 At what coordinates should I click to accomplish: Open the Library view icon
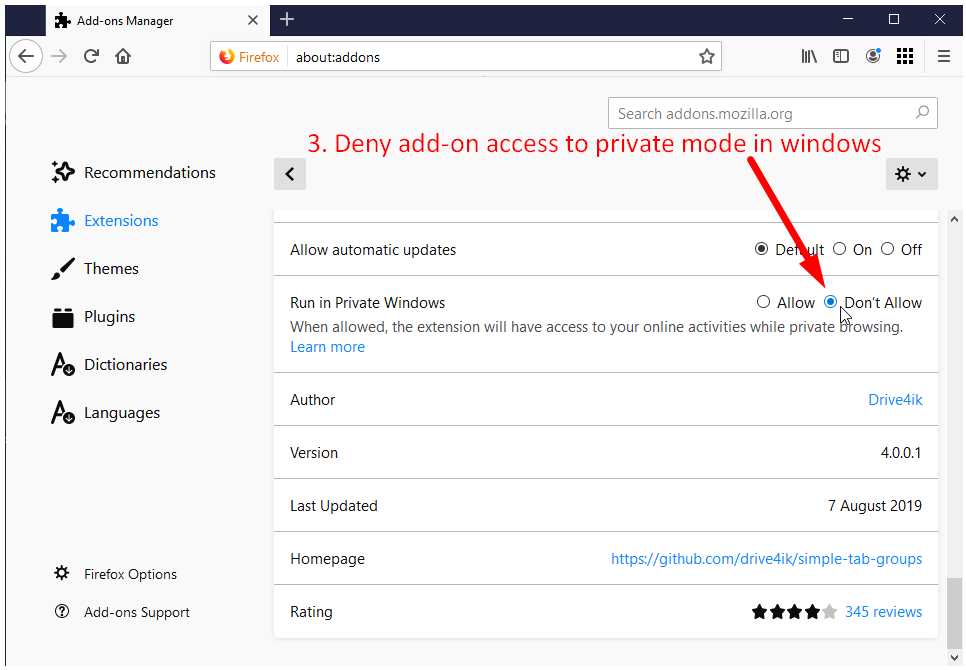(x=809, y=57)
